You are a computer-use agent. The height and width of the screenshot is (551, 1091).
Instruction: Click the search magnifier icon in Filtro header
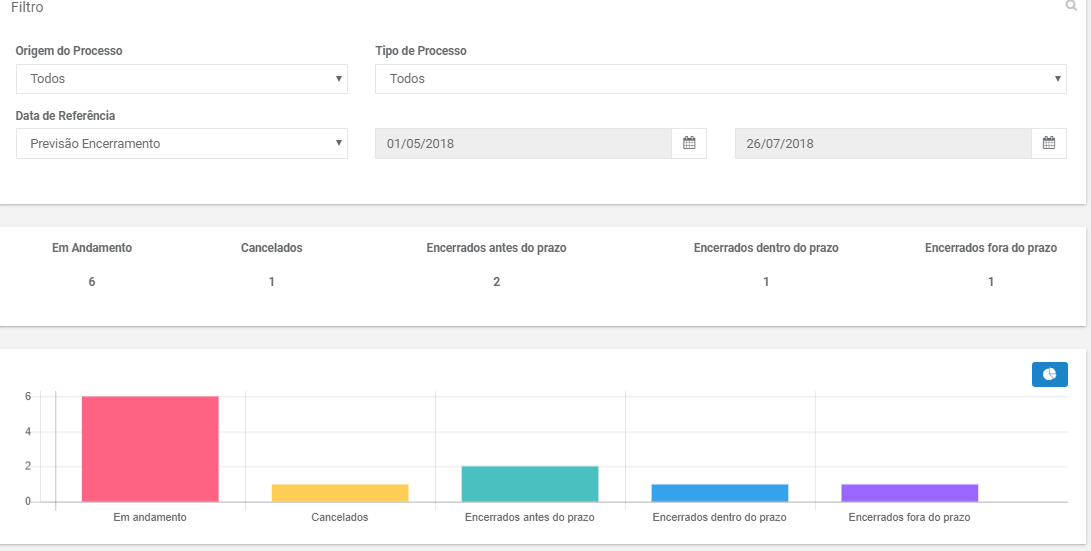coord(1071,6)
